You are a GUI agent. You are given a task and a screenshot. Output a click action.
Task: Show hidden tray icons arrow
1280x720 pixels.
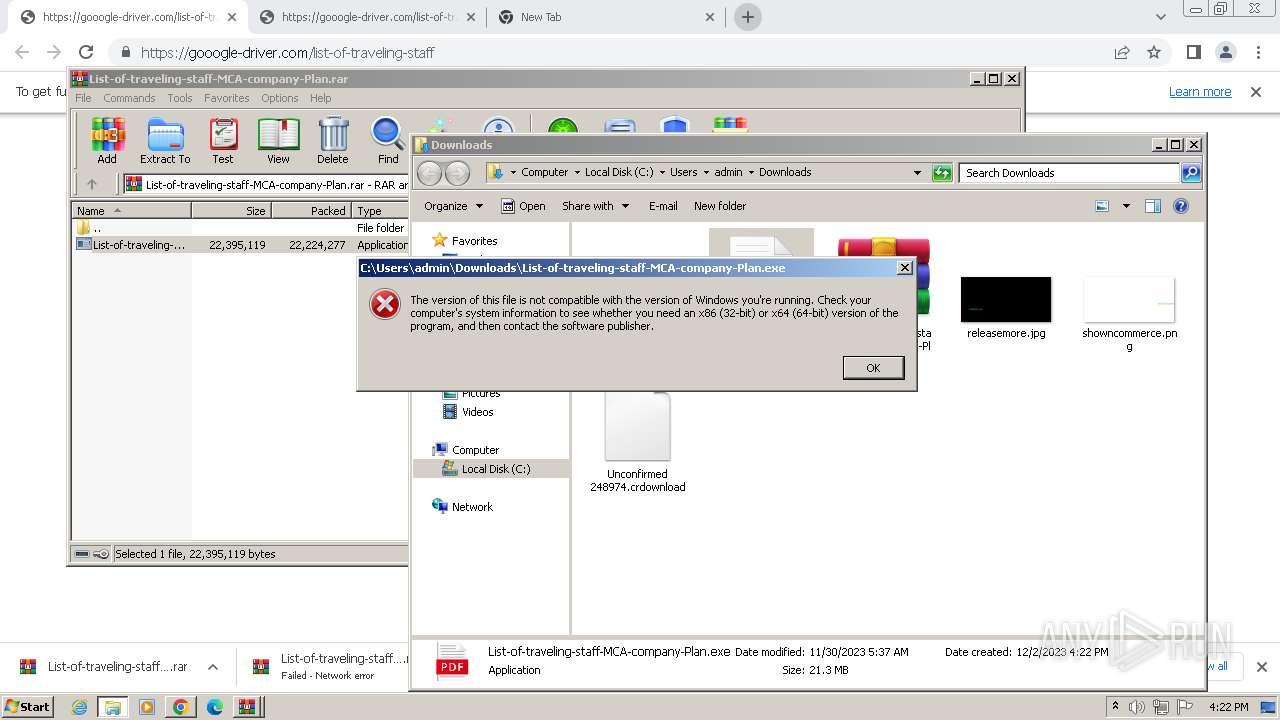point(1116,707)
